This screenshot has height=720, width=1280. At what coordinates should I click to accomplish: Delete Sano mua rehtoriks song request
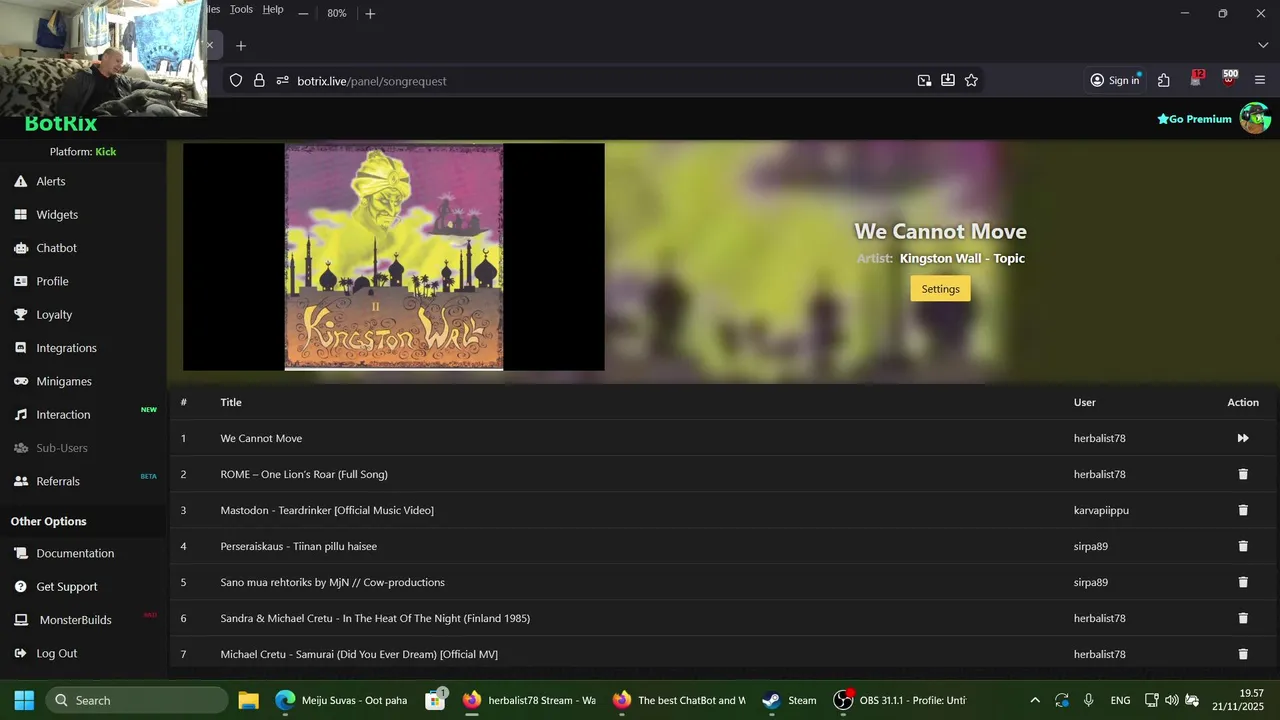1243,582
